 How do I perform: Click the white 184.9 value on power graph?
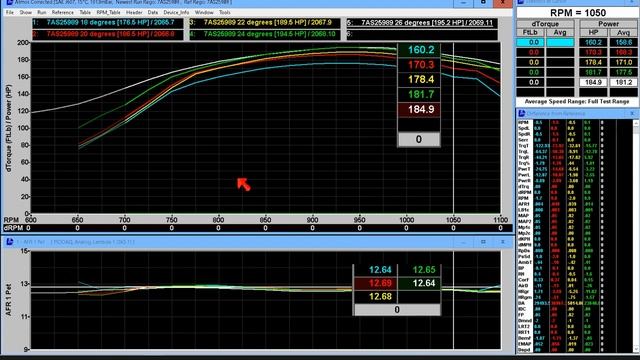(419, 109)
